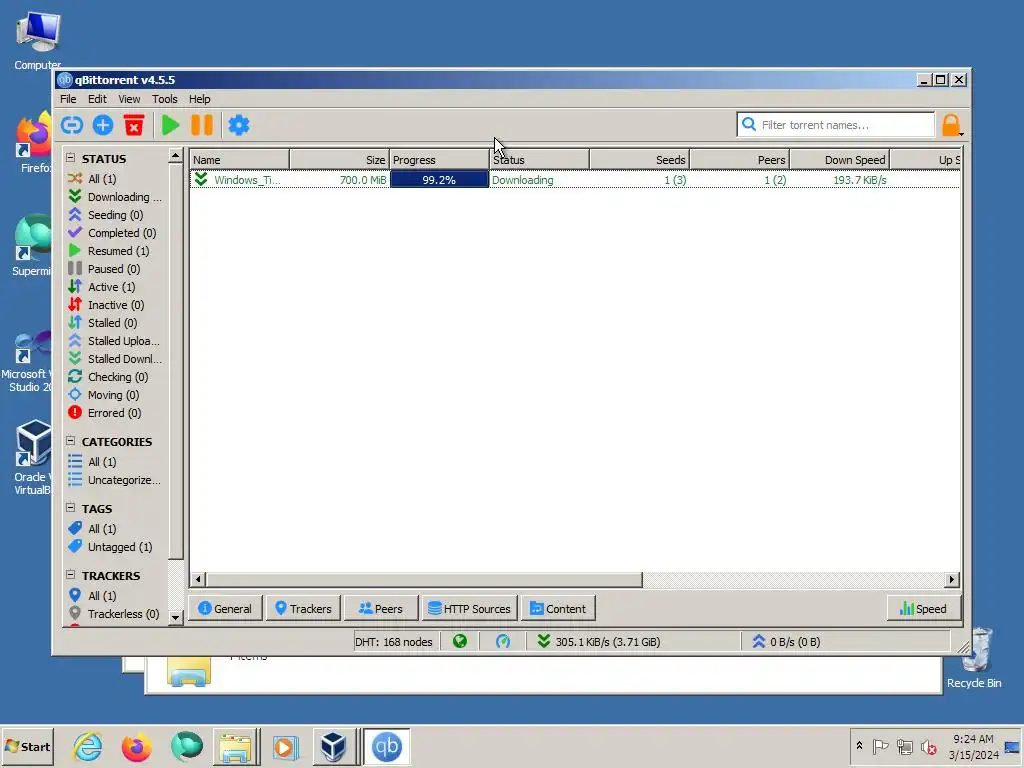Sort by the Seeds column header
The height and width of the screenshot is (768, 1024).
640,159
